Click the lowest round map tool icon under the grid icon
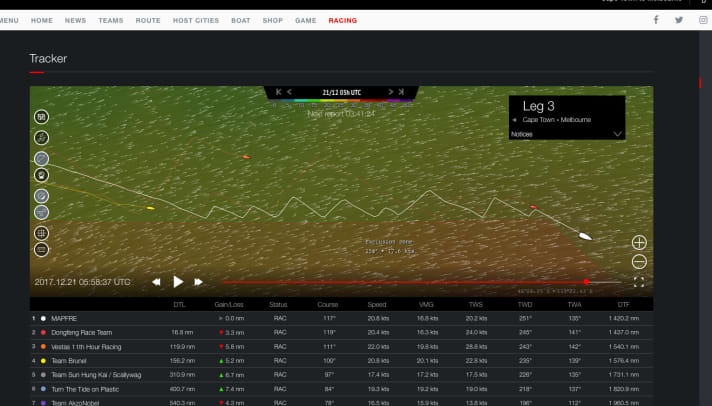The width and height of the screenshot is (712, 406). pyautogui.click(x=41, y=249)
